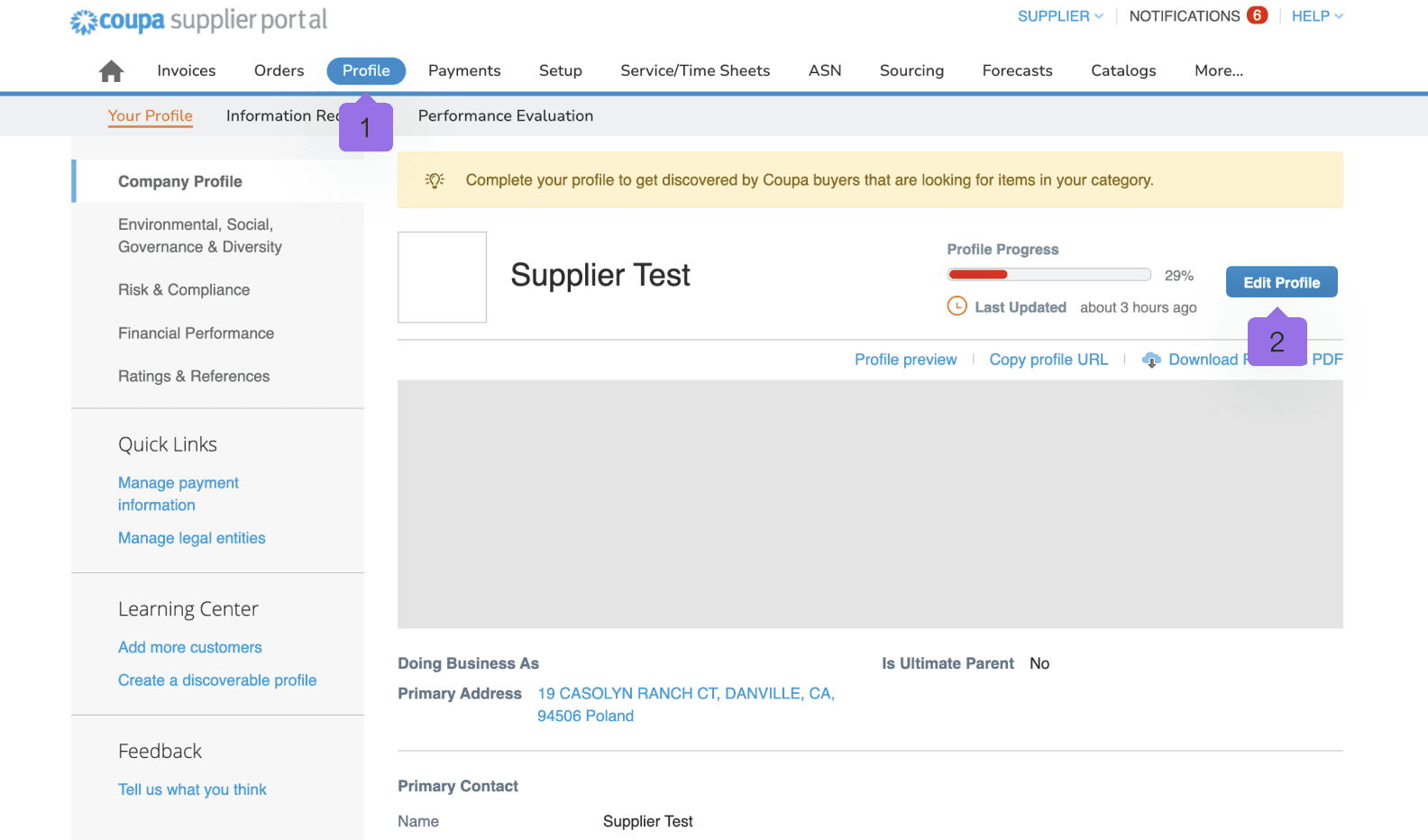Click the Profile Progress bar

(x=1048, y=275)
